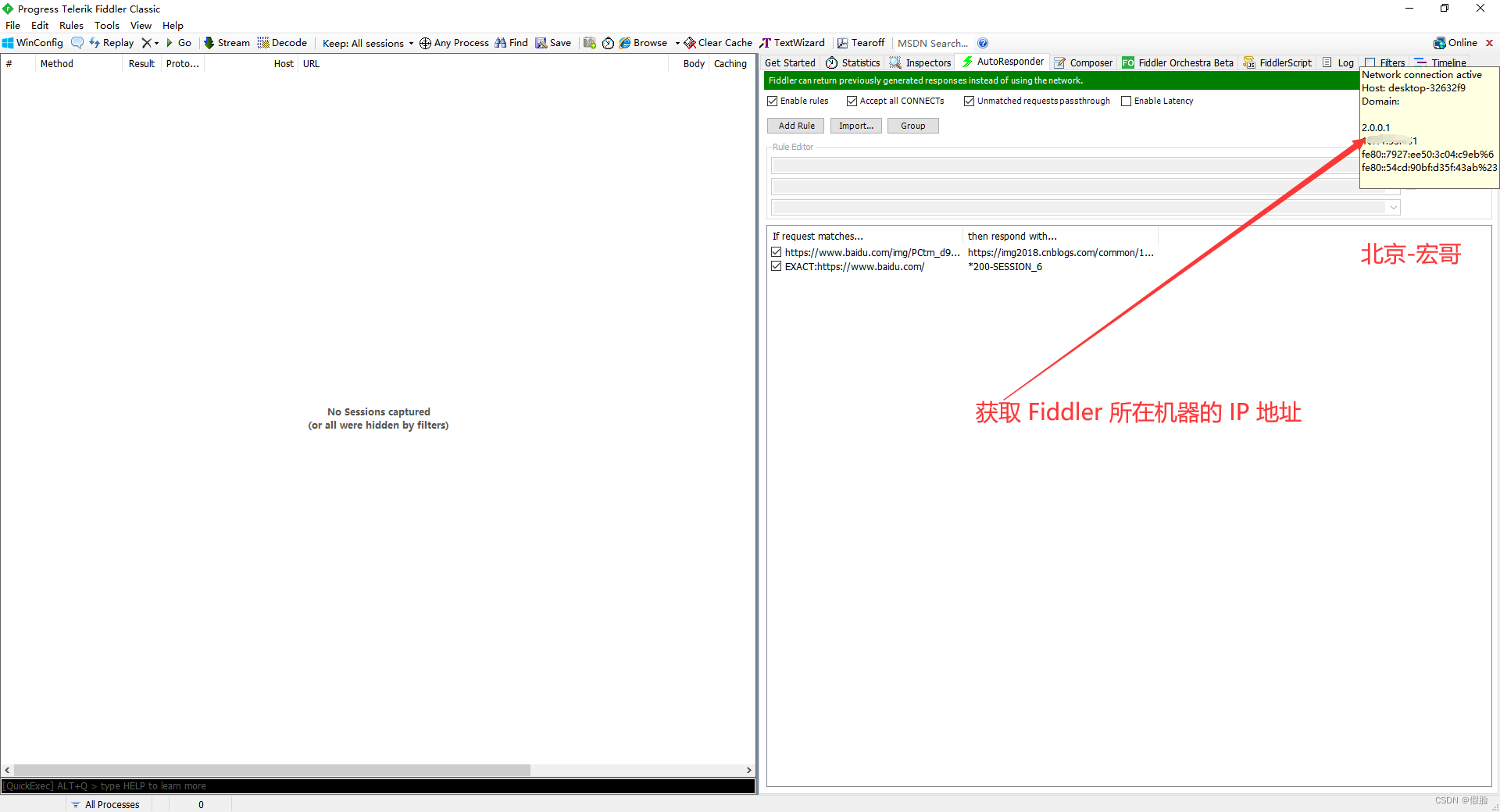Click into the QuickExec command box
The width and height of the screenshot is (1500, 812).
coord(378,786)
